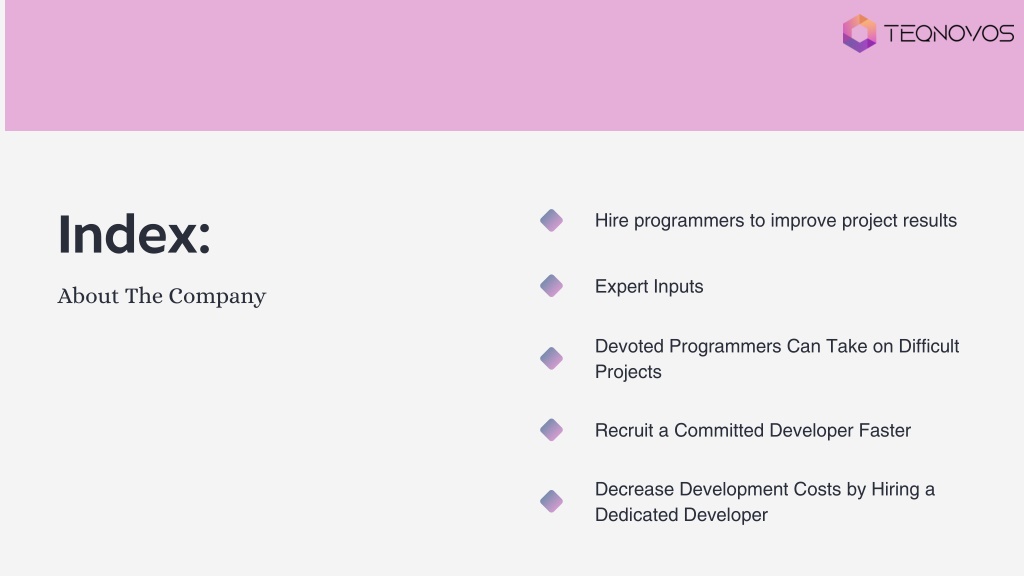Click the 'Dedicated Developer' wrapped line

[681, 515]
